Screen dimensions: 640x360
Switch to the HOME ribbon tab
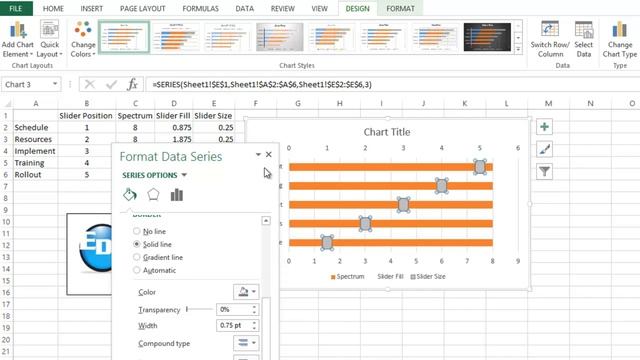click(x=53, y=8)
